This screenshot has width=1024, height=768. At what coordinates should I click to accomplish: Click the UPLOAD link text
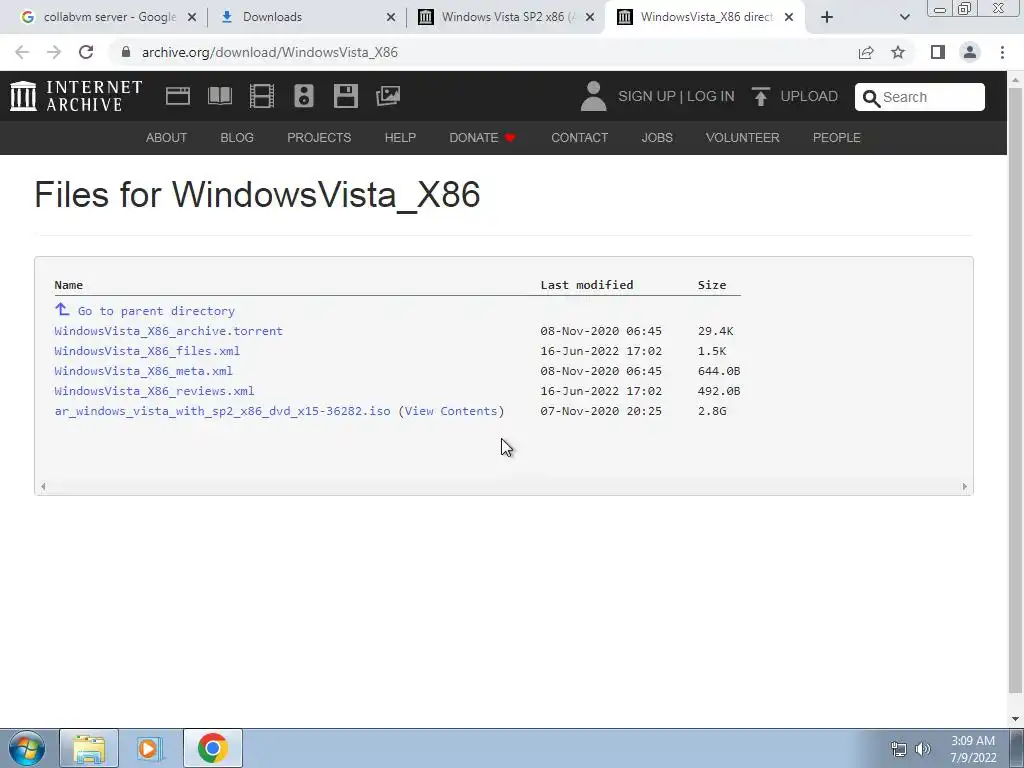[809, 97]
